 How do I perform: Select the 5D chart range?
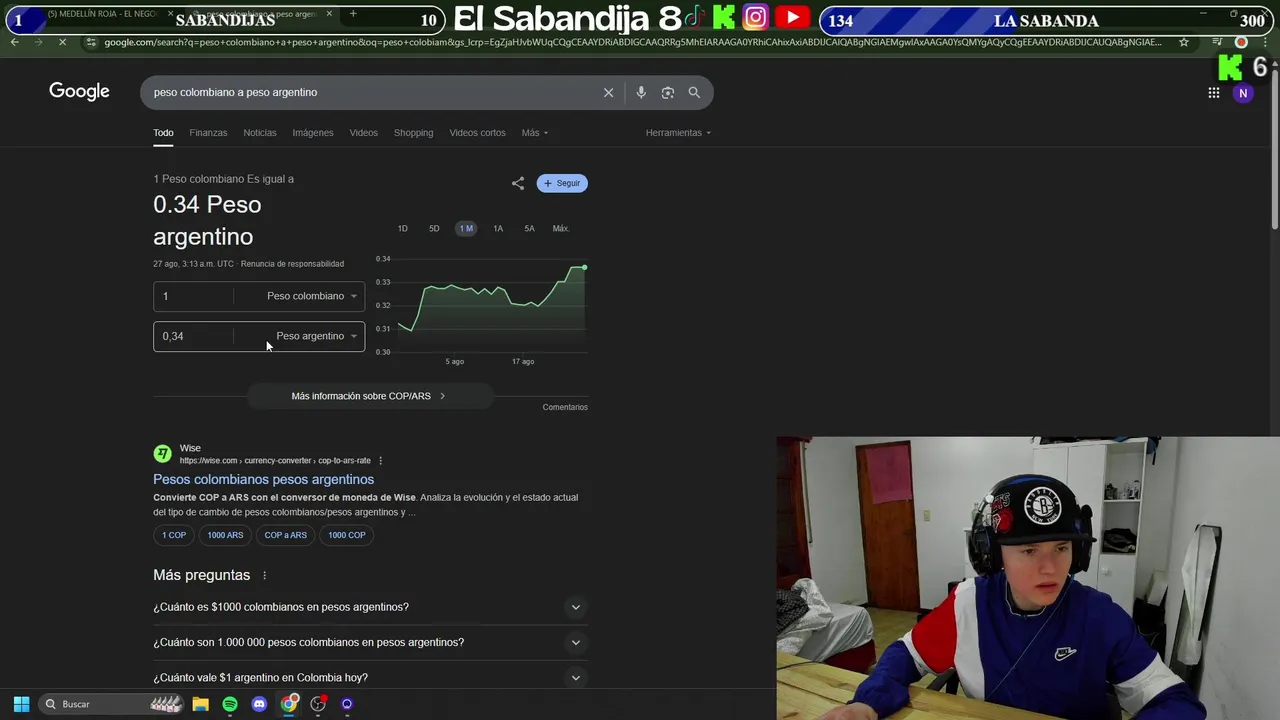(434, 229)
